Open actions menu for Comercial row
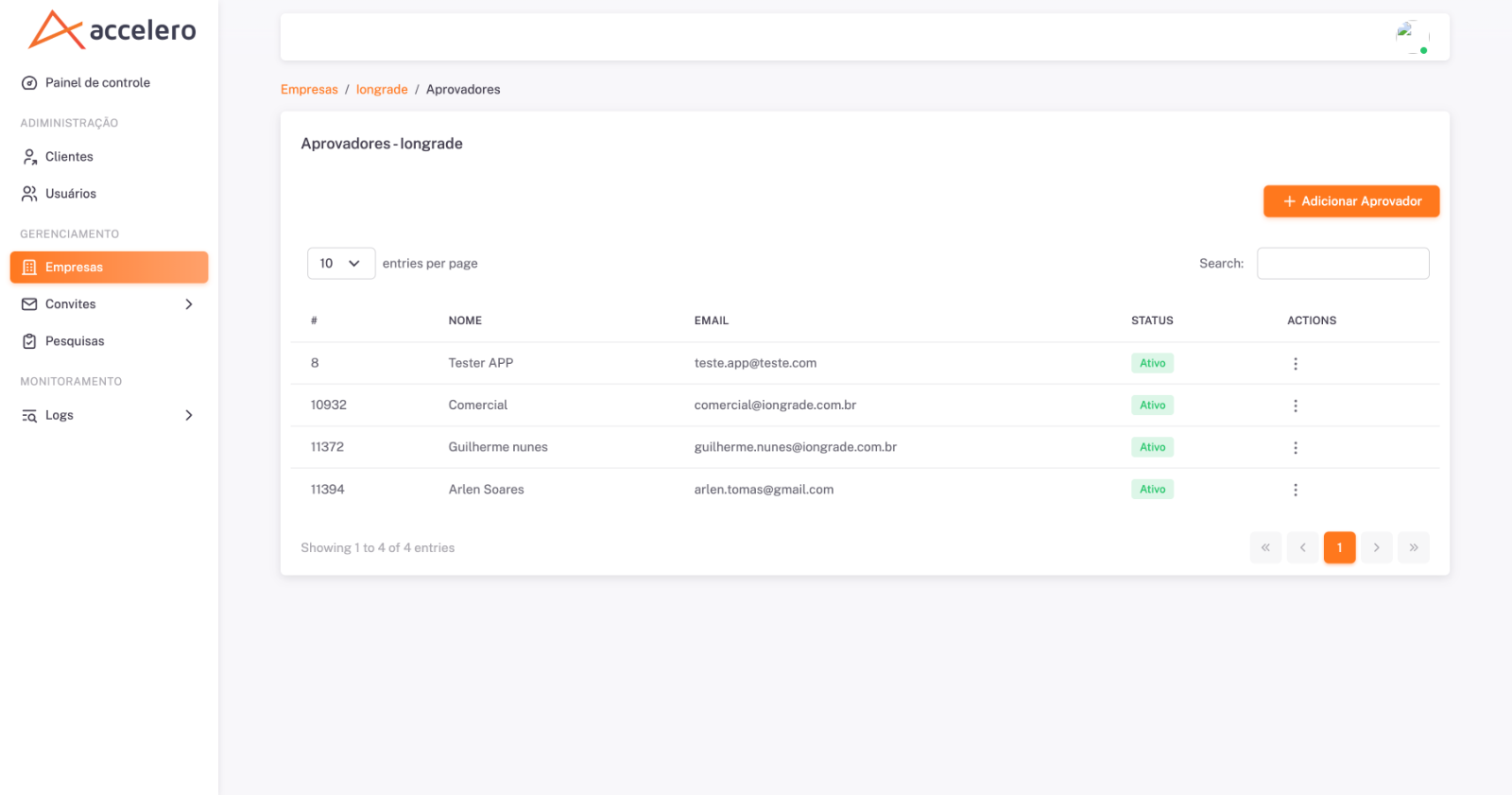Screen dimensions: 1512x795 pyautogui.click(x=1295, y=406)
